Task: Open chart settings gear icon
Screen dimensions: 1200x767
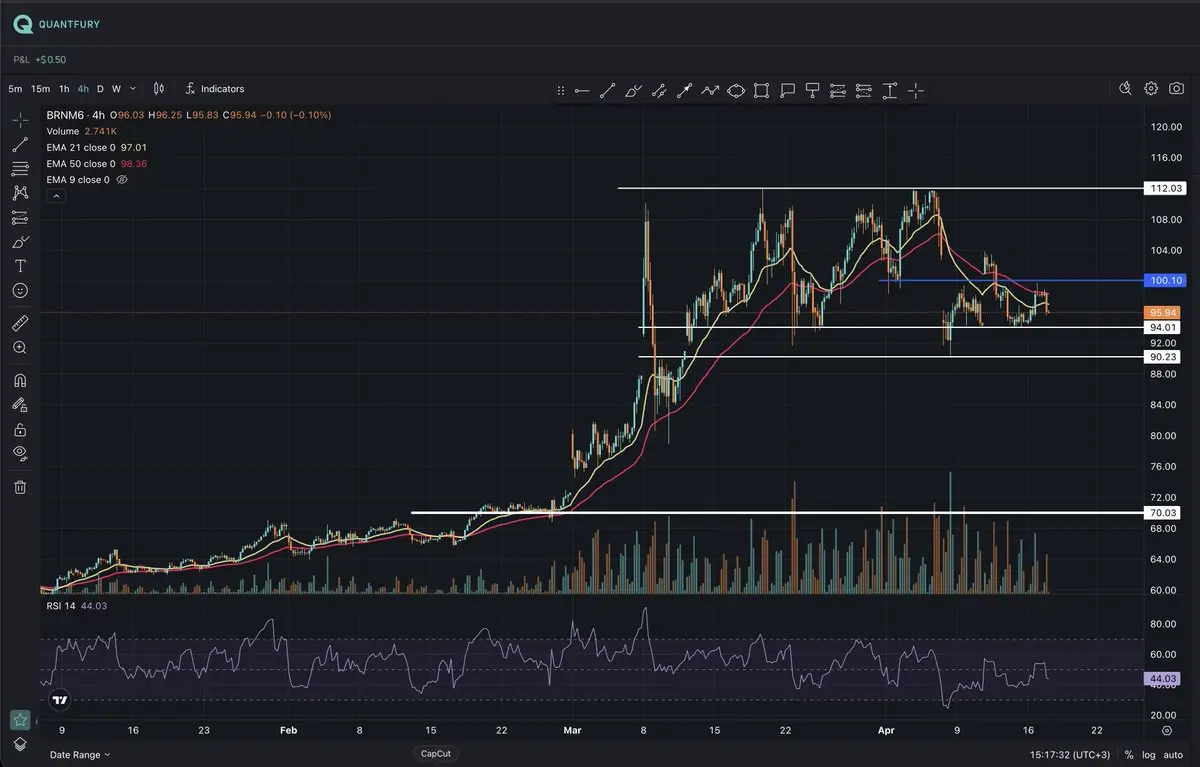Action: point(1151,89)
